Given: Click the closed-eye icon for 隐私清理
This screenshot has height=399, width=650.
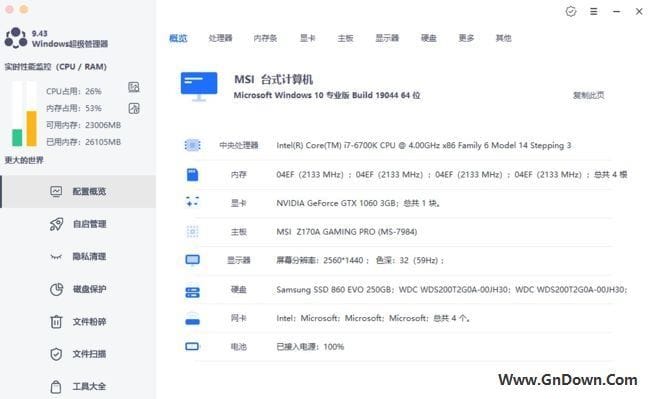Looking at the screenshot, I should 56,257.
